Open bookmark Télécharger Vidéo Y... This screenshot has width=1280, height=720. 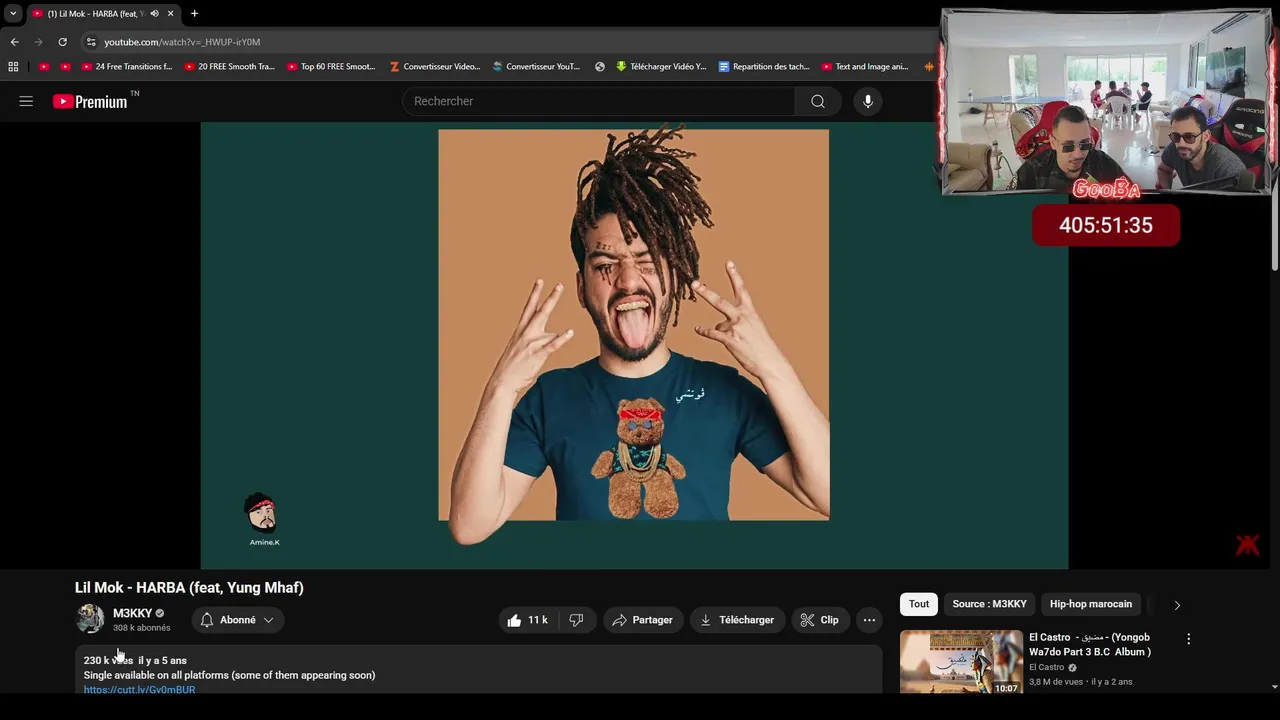pyautogui.click(x=661, y=67)
